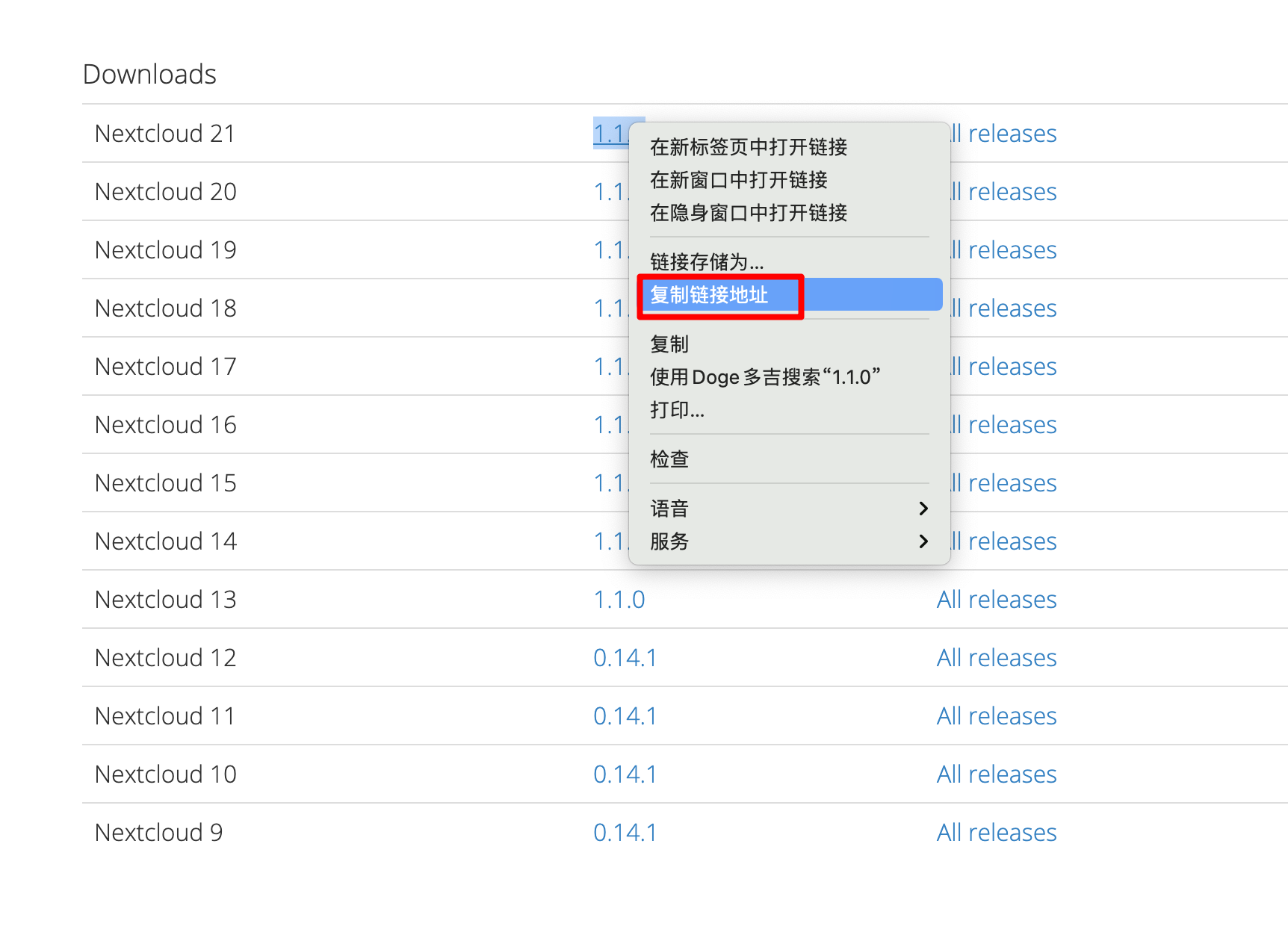1288x947 pixels.
Task: Open the Nextcloud 13 version 1.1.0 link
Action: [619, 600]
